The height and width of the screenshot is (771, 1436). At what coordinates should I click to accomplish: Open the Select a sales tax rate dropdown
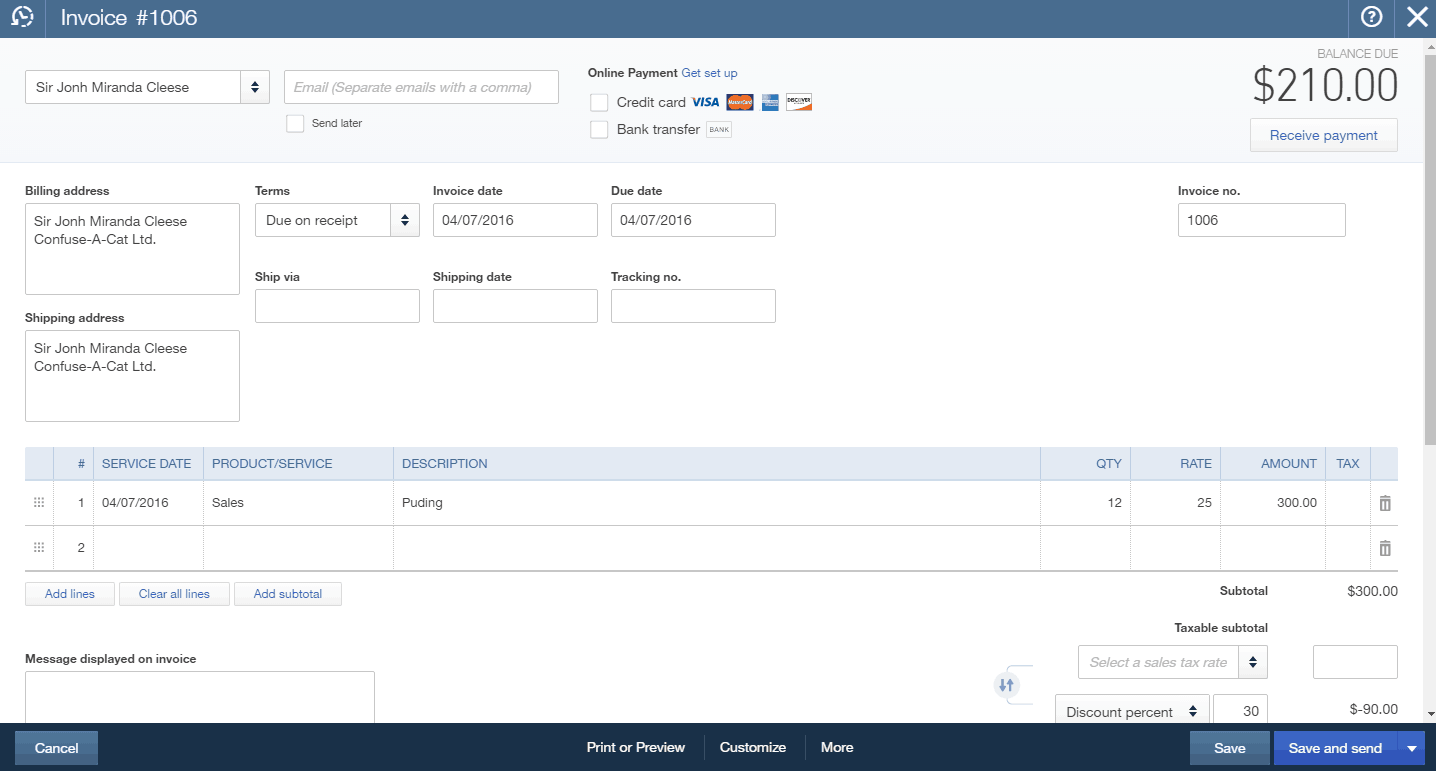pos(1171,661)
